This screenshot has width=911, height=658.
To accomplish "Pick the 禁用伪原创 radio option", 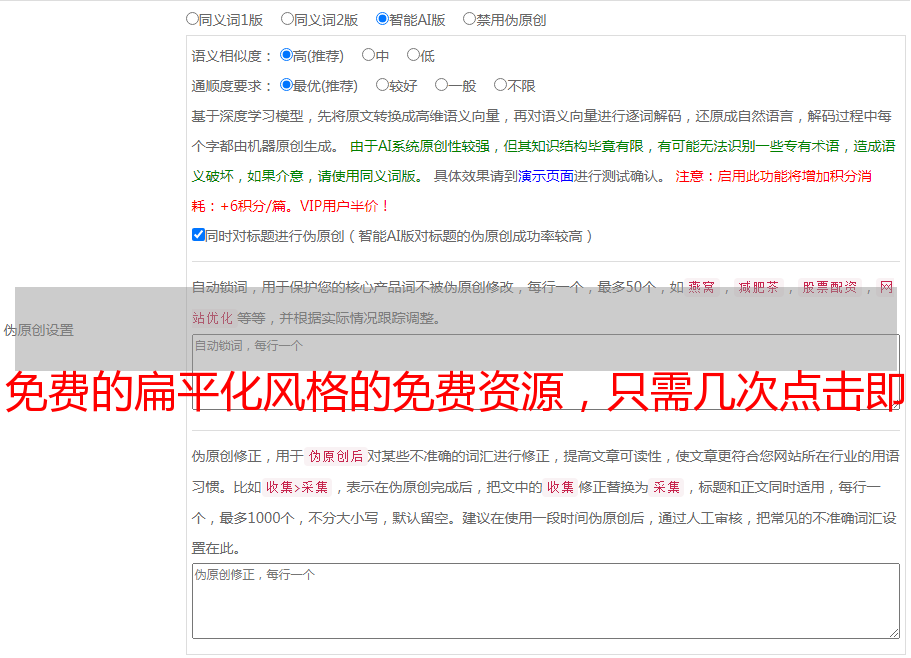I will point(469,19).
